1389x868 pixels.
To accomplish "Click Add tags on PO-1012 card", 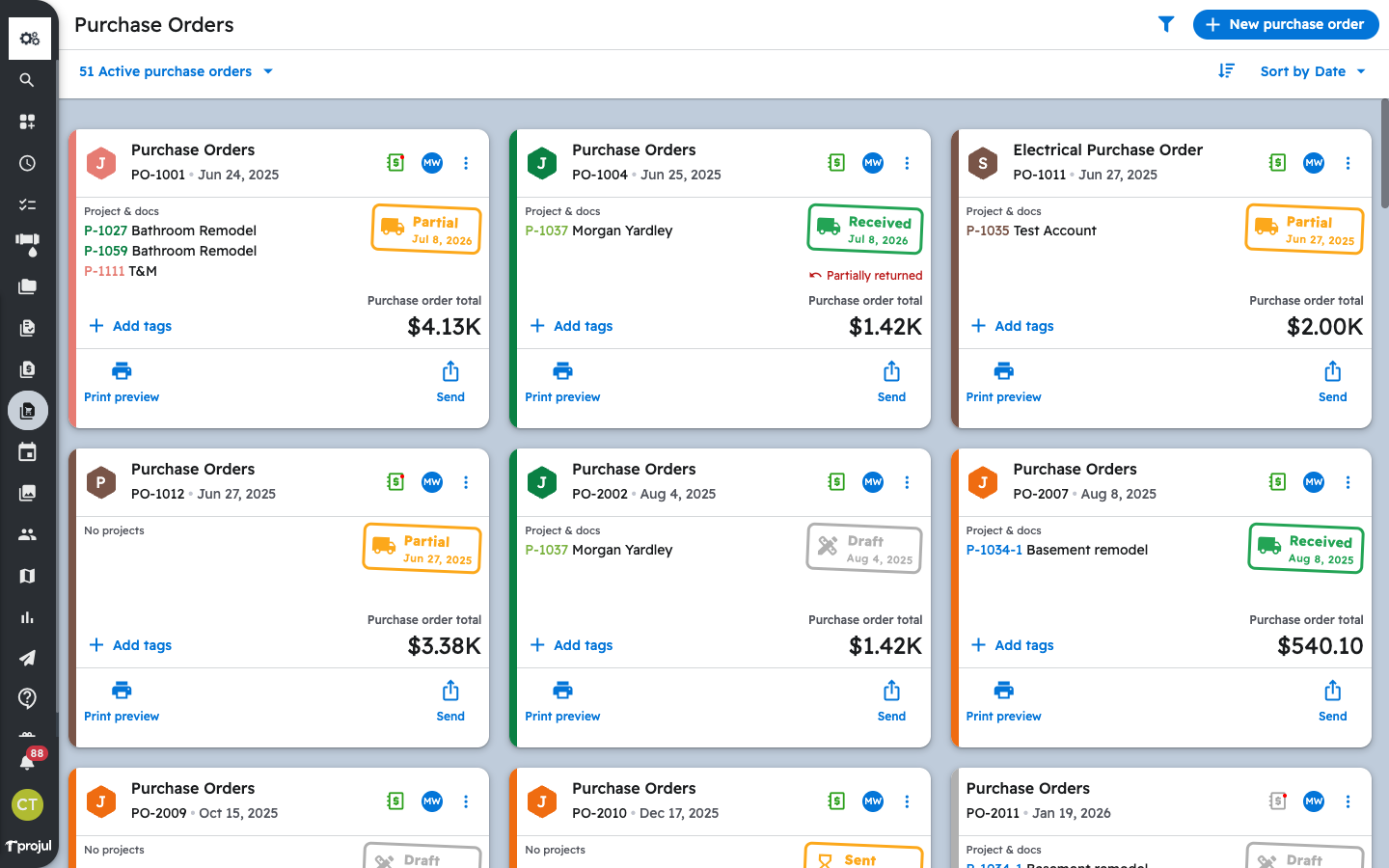I will point(130,645).
